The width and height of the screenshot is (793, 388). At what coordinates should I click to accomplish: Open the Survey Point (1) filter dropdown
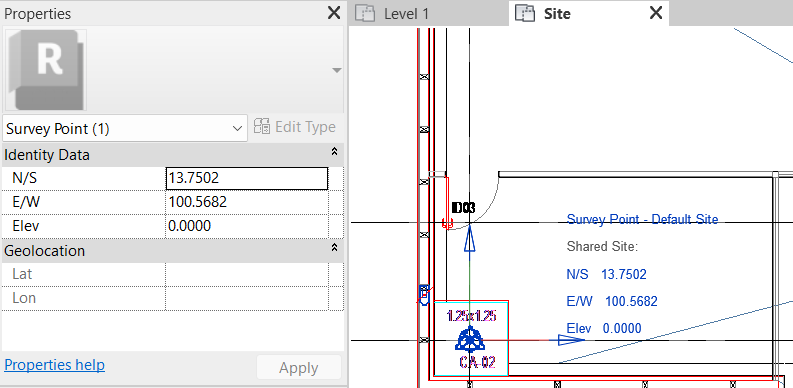pos(125,128)
